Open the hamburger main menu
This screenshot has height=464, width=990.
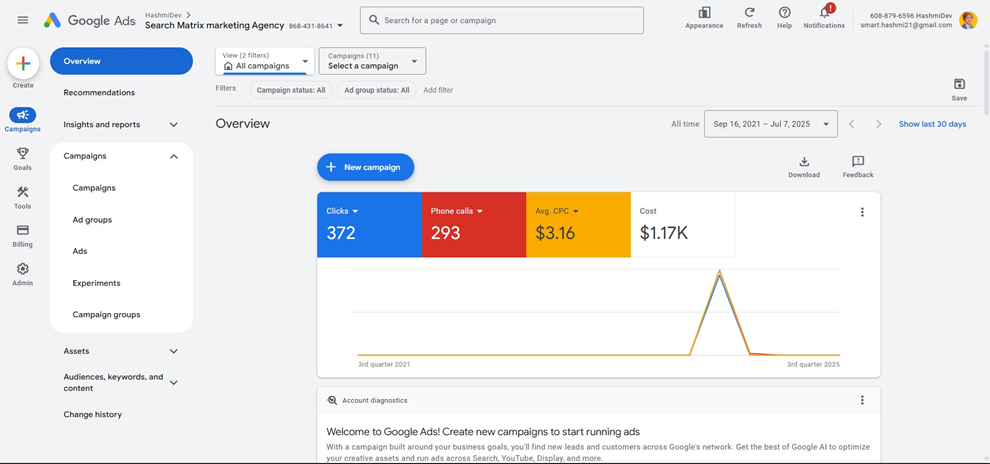(23, 20)
